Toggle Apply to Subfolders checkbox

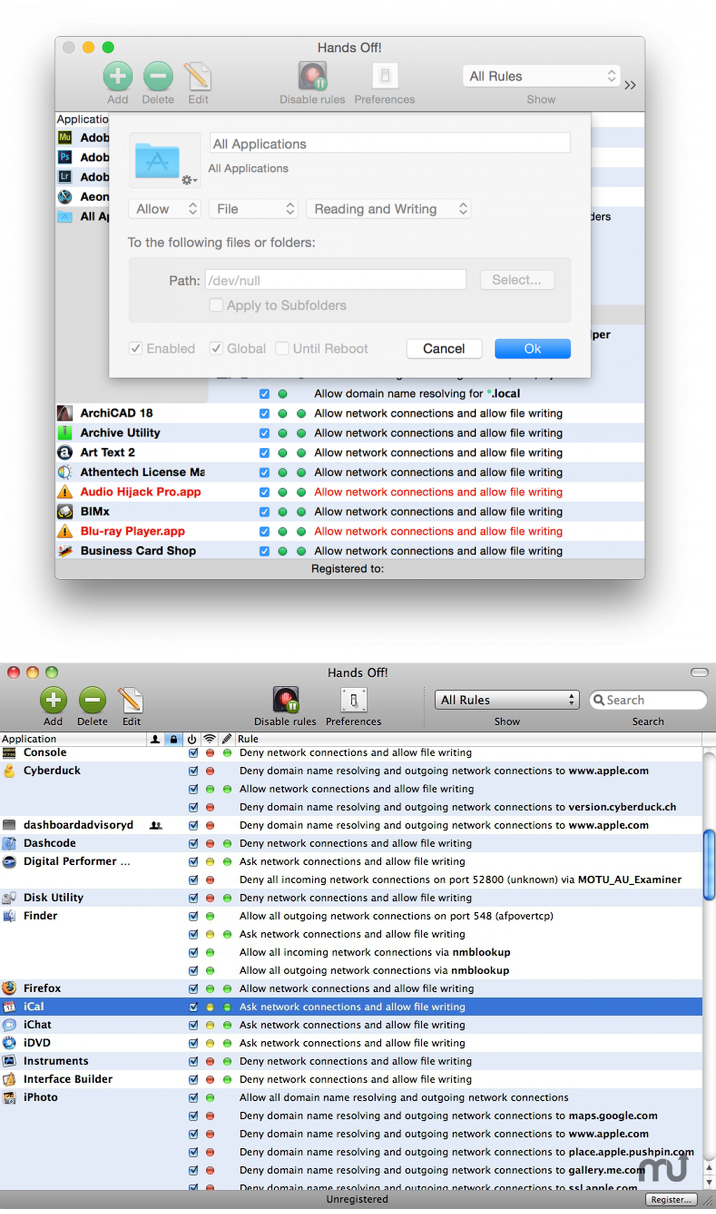[x=216, y=306]
